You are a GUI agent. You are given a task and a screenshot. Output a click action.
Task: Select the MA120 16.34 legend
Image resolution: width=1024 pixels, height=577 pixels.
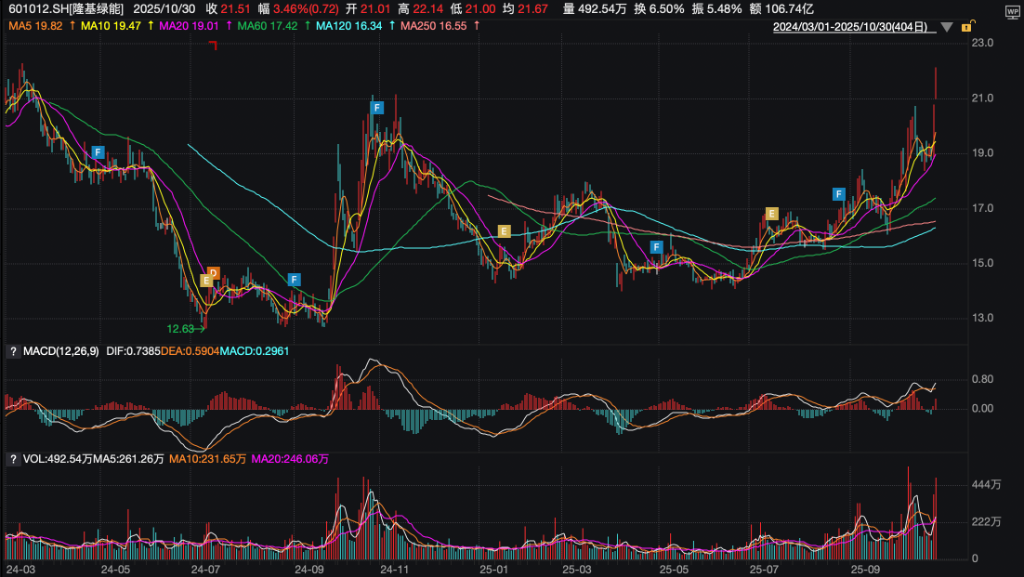349,26
